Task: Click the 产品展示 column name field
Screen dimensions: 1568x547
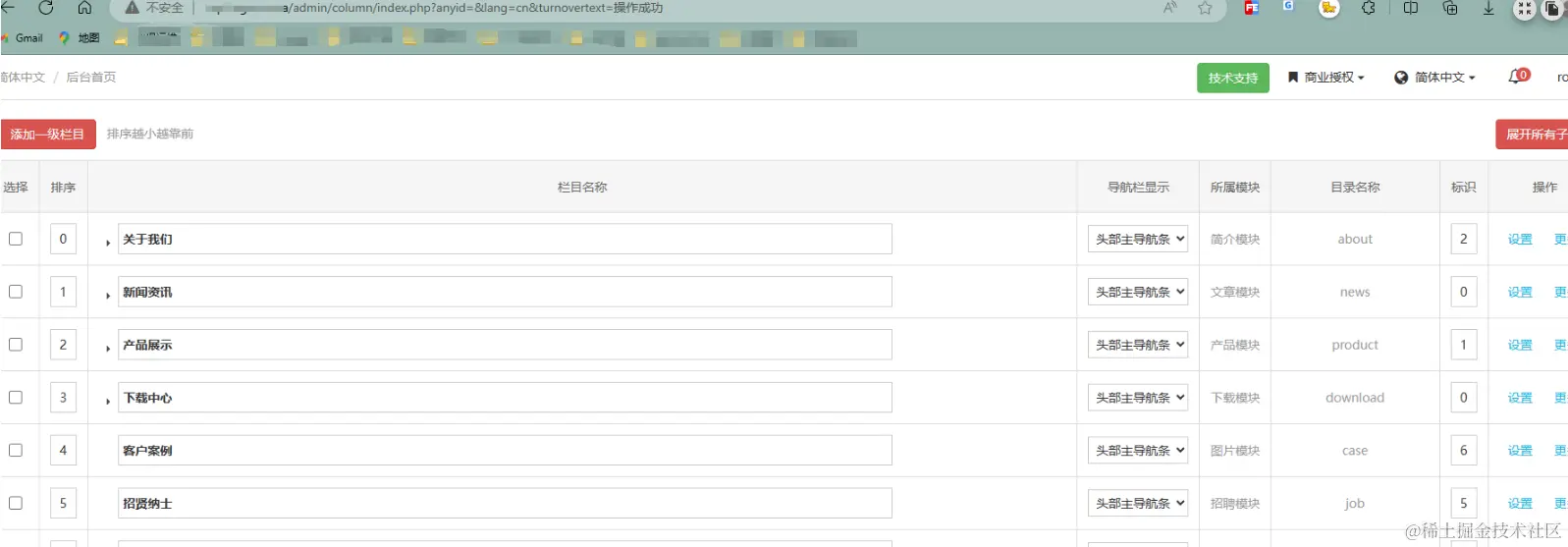Action: (505, 345)
